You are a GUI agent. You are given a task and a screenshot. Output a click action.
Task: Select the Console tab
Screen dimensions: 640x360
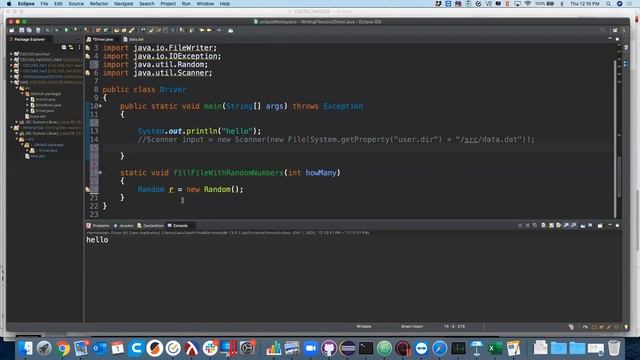(178, 226)
